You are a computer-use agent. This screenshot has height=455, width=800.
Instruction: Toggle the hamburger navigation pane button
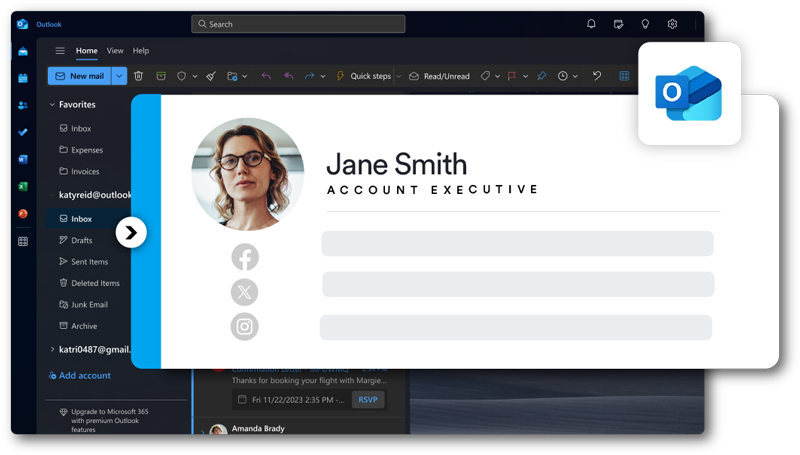point(60,50)
